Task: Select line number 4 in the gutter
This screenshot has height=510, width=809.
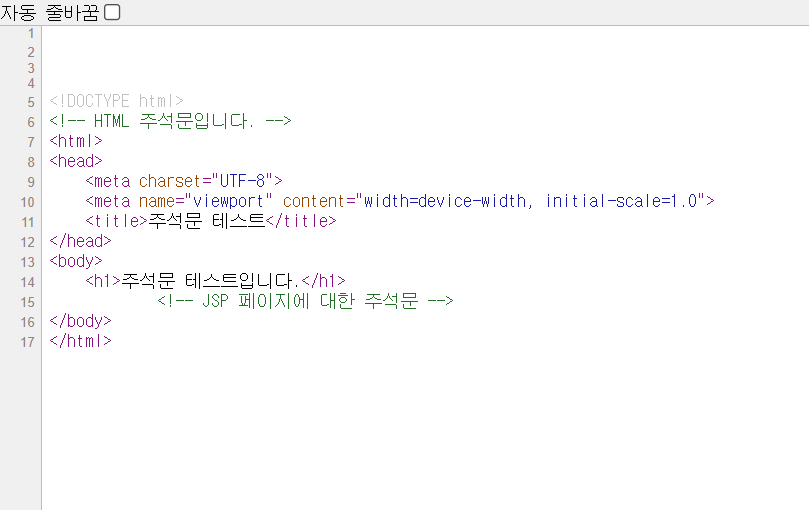Action: (31, 83)
